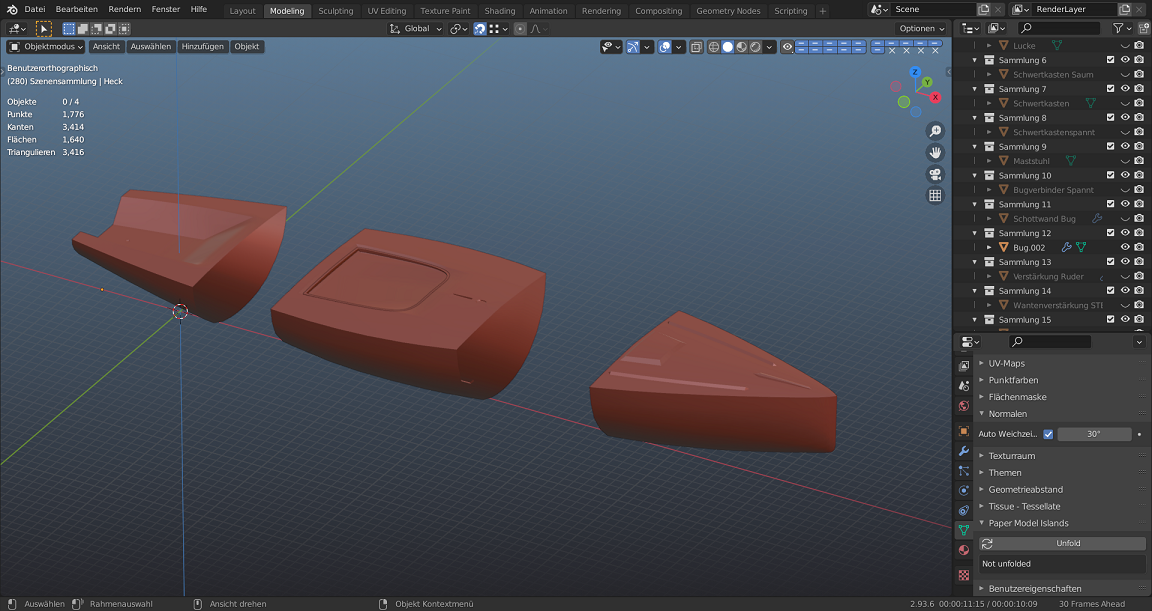Adjust the 30° auto smooth angle slider
1152x611 pixels.
(1094, 434)
